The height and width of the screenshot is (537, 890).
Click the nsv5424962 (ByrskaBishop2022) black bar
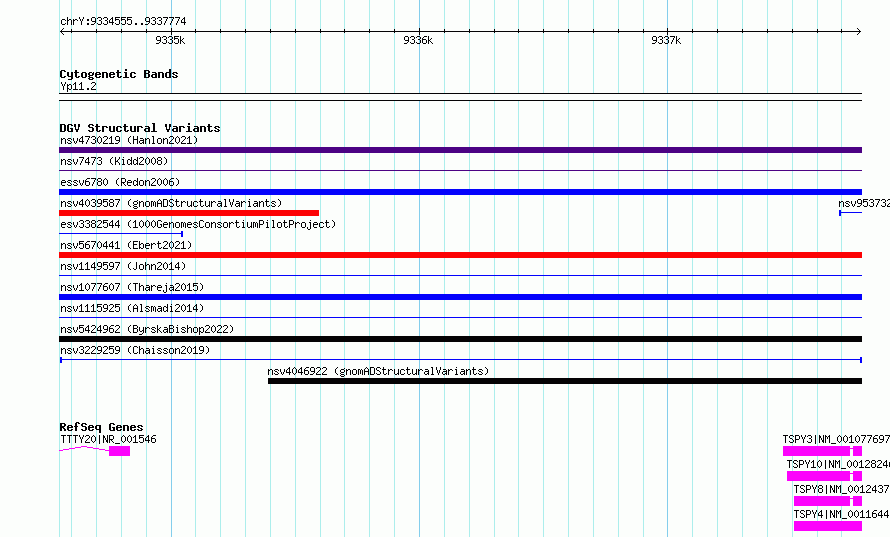tap(460, 339)
